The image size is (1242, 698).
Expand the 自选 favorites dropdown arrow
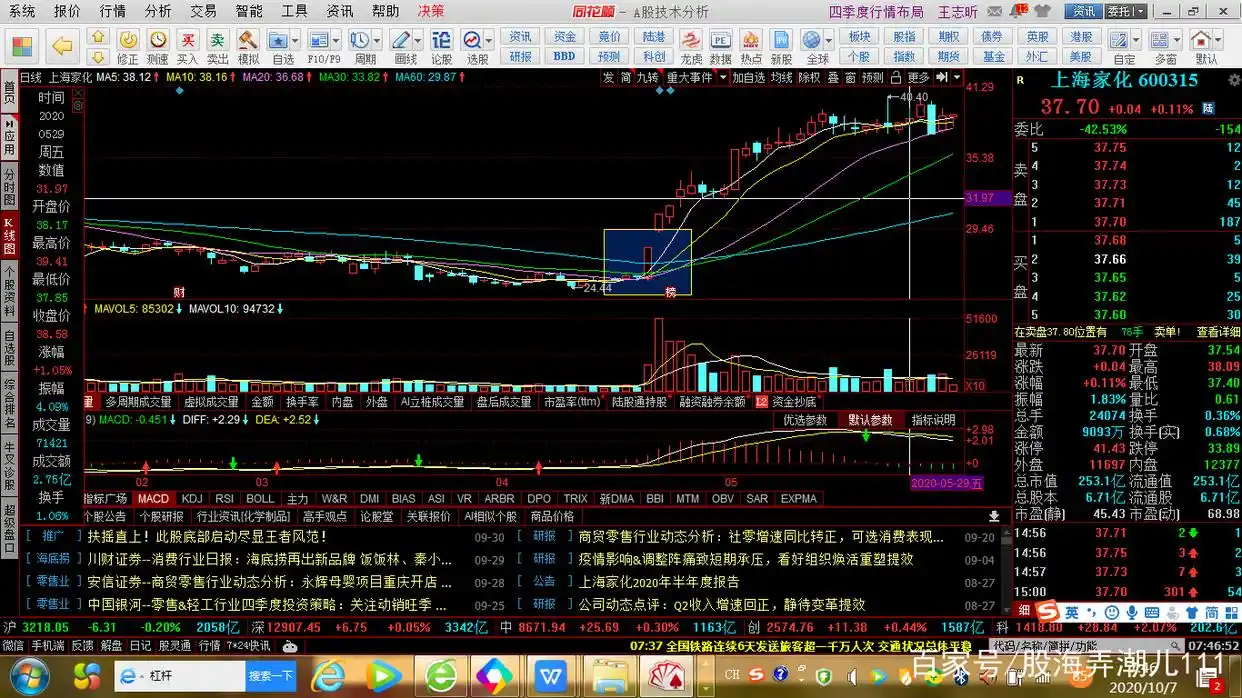point(295,40)
